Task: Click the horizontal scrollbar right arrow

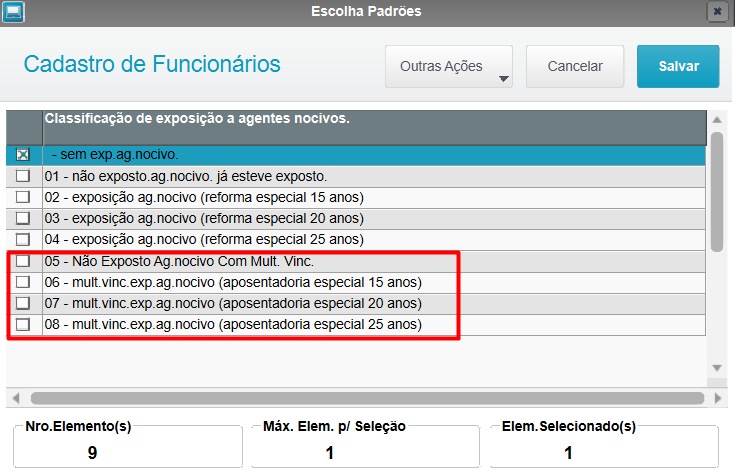Action: (x=718, y=398)
